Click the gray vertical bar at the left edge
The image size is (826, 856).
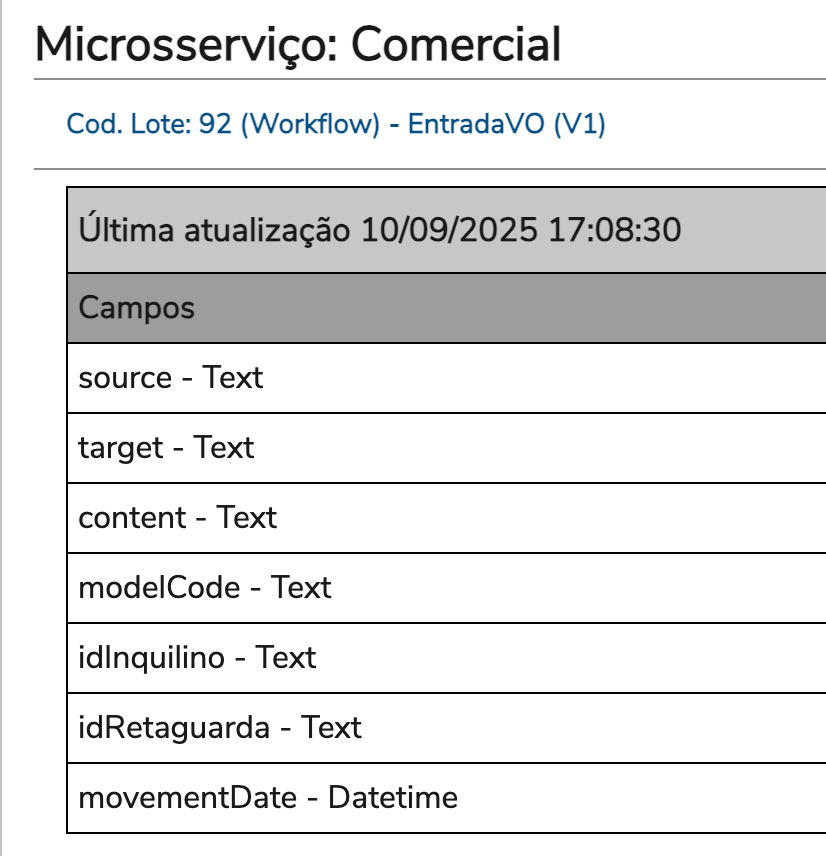pos(3,428)
